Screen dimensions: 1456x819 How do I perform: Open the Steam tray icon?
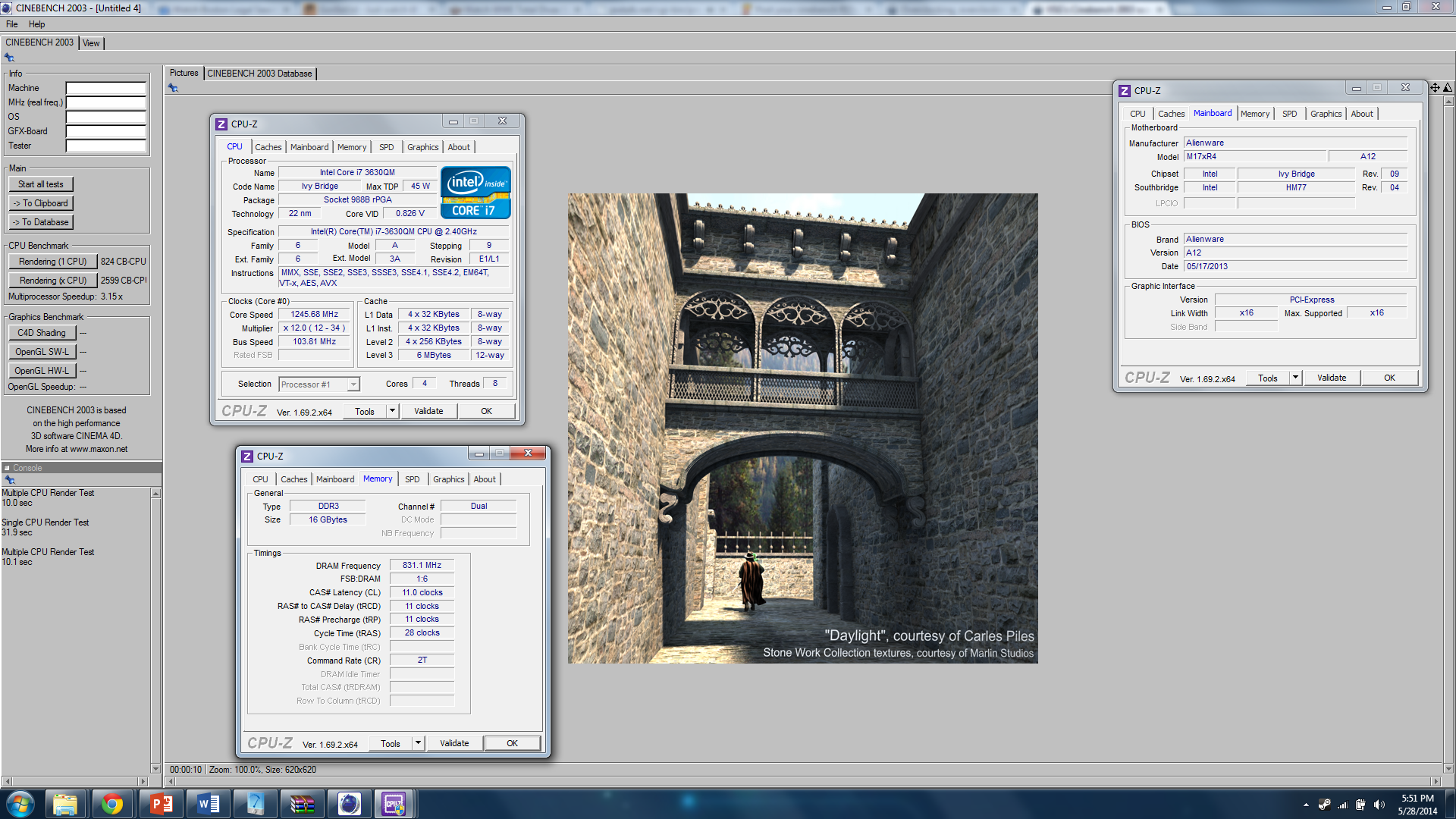tap(1324, 805)
